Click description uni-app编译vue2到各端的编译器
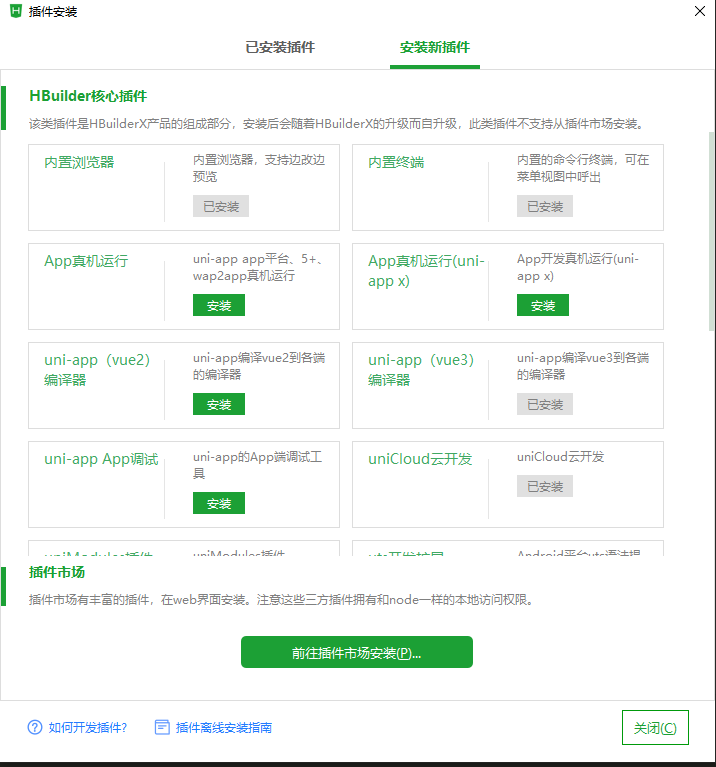 click(259, 366)
